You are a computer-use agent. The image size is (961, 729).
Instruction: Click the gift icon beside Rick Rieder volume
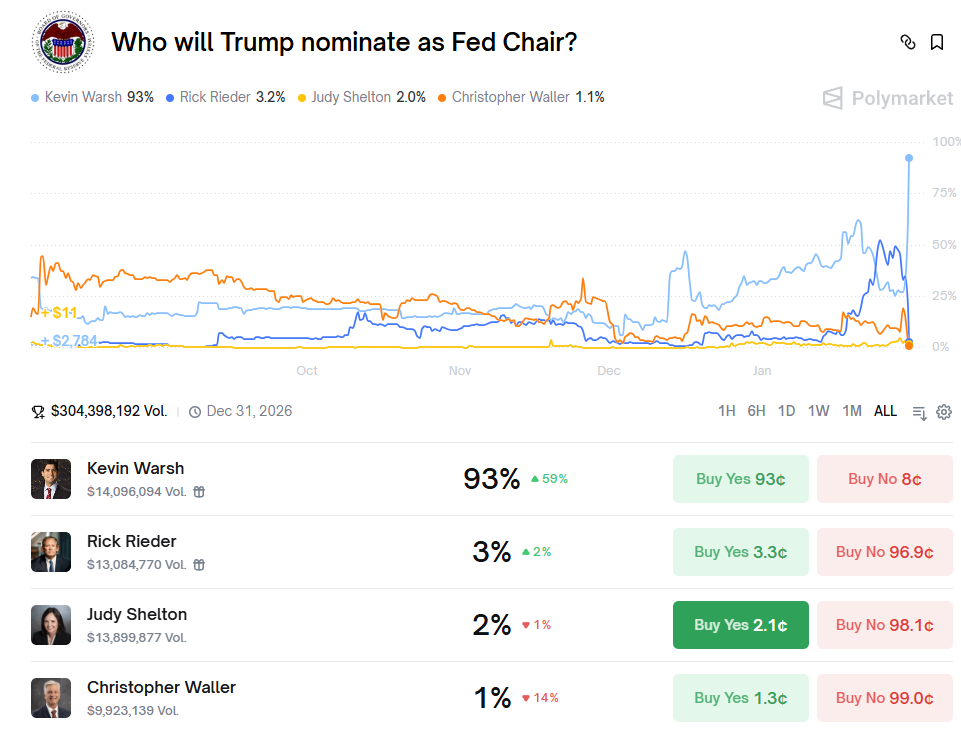[199, 565]
